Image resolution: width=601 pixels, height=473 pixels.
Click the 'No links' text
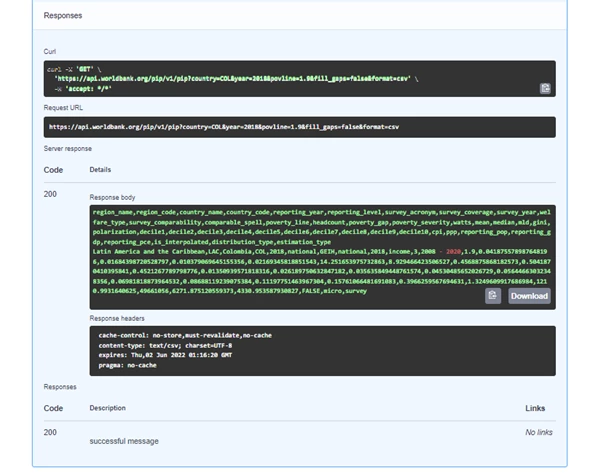tap(539, 432)
